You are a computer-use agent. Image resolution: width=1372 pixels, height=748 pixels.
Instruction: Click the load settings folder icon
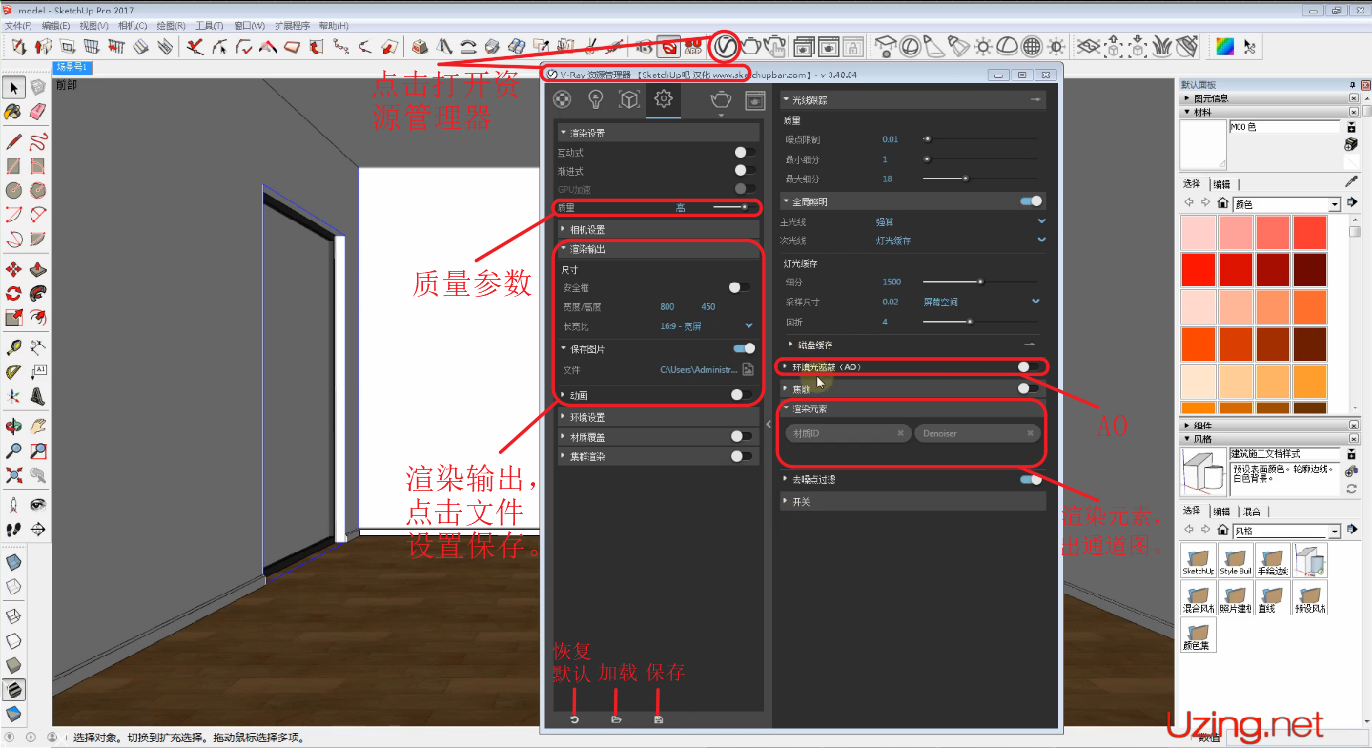pyautogui.click(x=616, y=720)
